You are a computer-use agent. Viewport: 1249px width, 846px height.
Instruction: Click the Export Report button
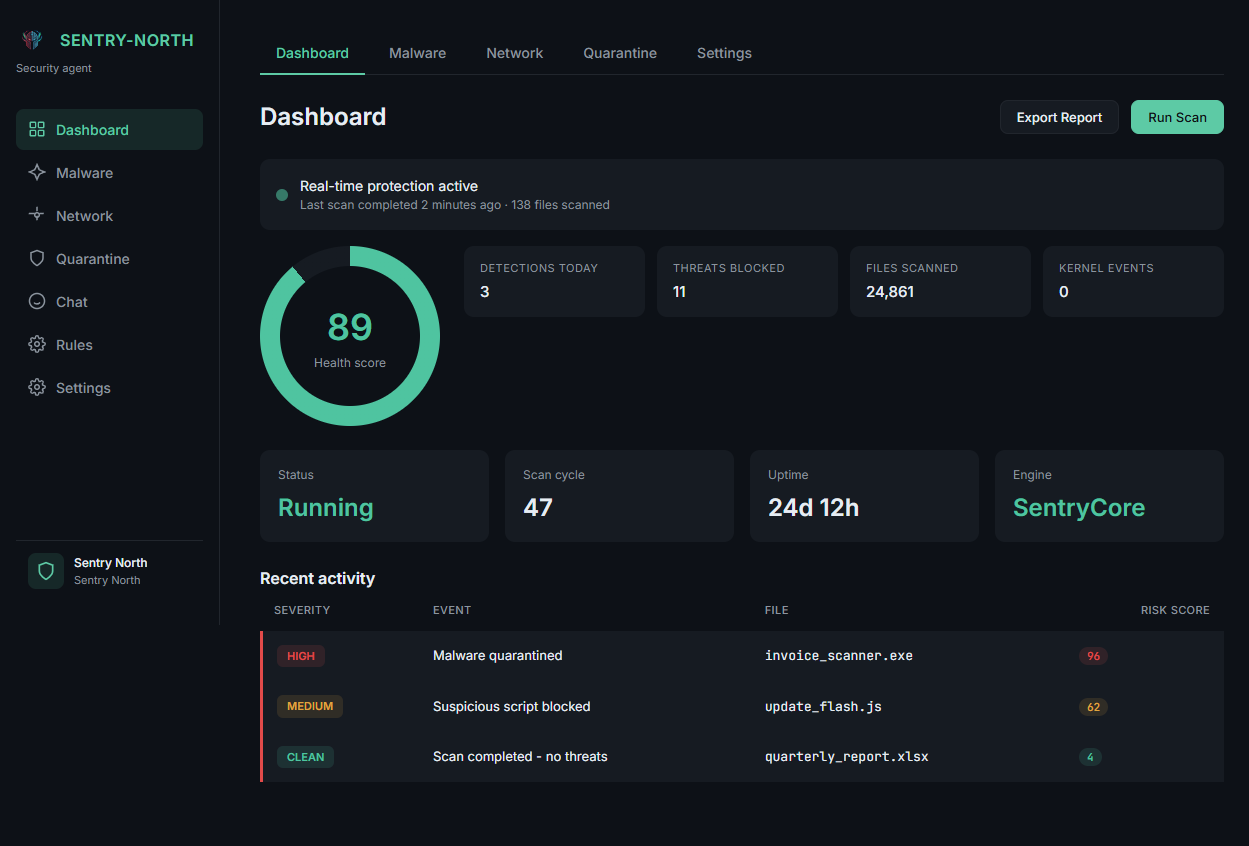[1059, 117]
